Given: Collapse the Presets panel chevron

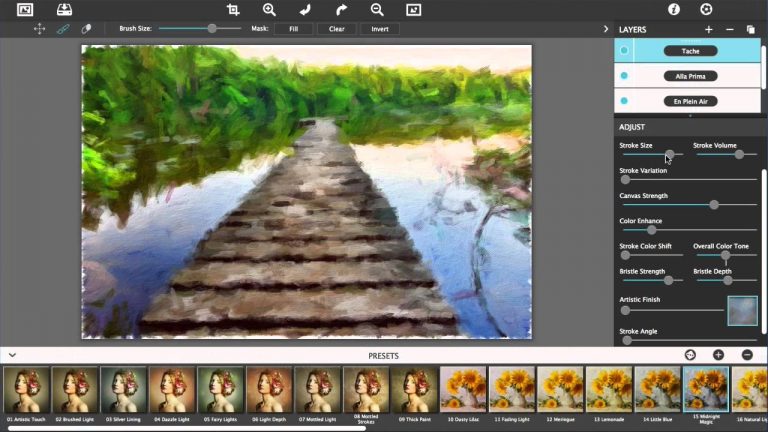Looking at the screenshot, I should tap(12, 355).
